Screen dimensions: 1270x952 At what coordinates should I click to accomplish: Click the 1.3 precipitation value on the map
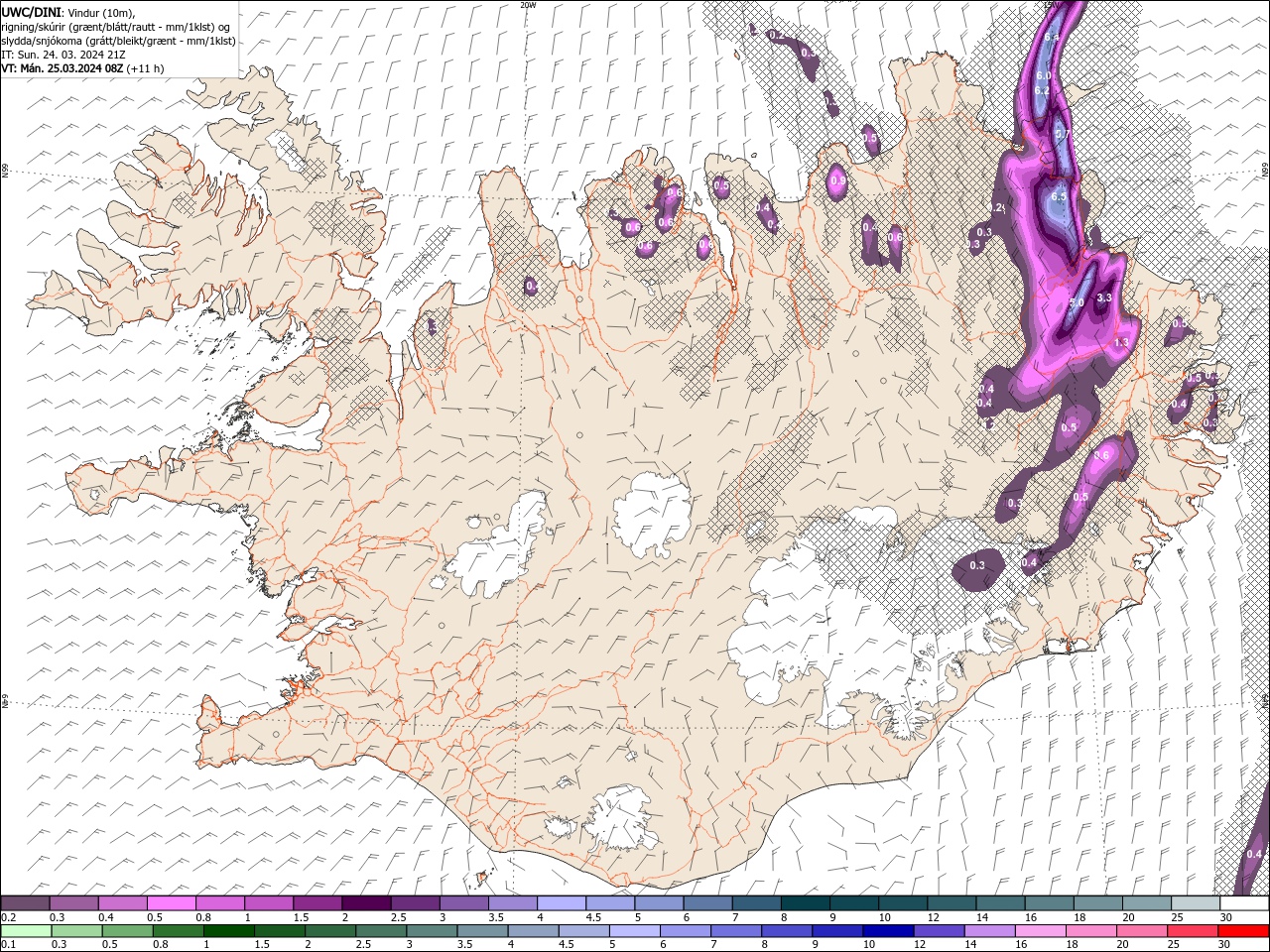tap(1122, 343)
